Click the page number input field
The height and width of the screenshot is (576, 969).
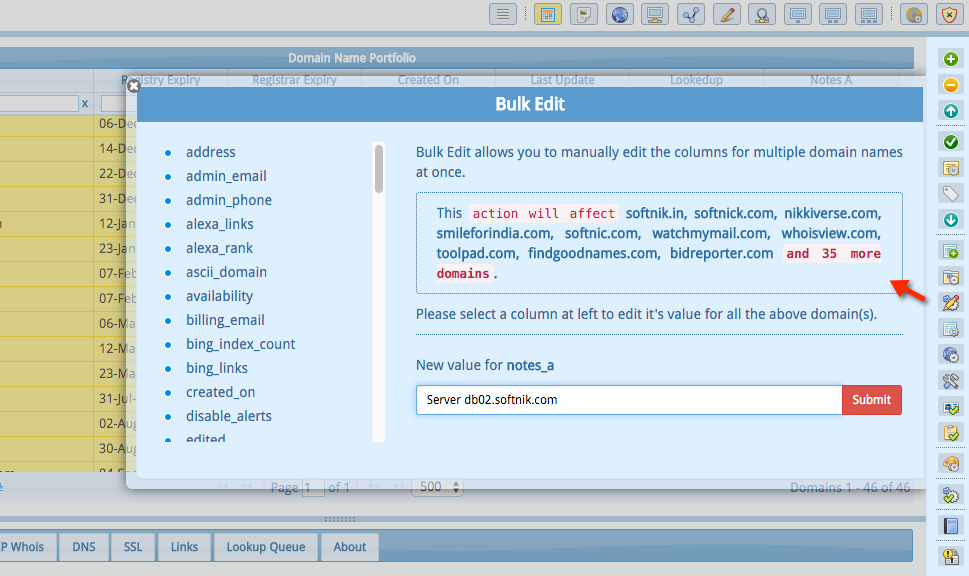(x=313, y=488)
